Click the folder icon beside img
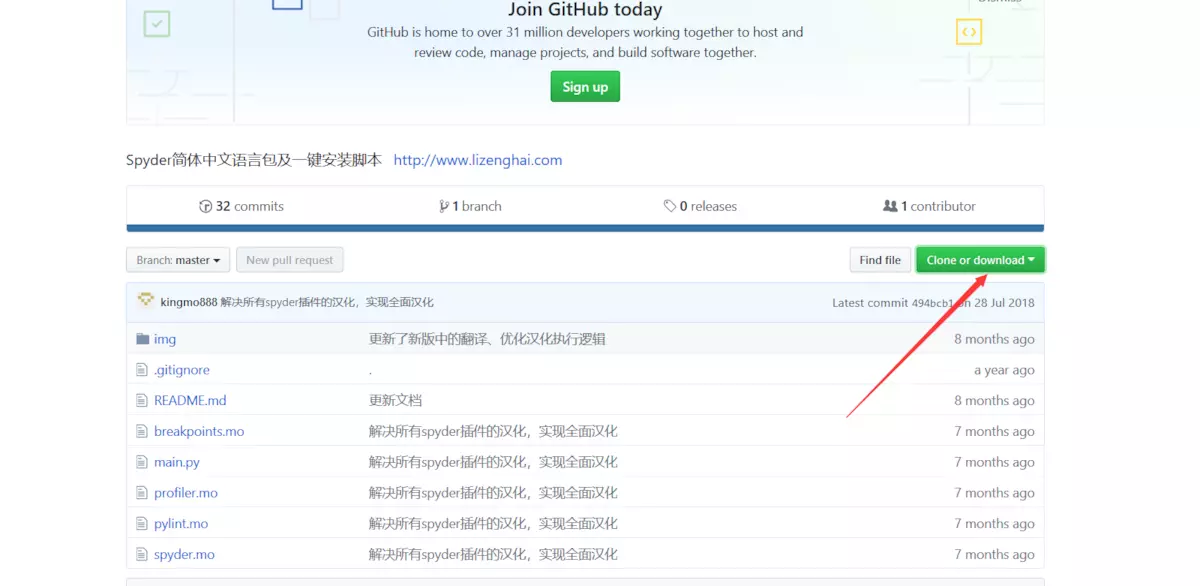 pos(142,339)
